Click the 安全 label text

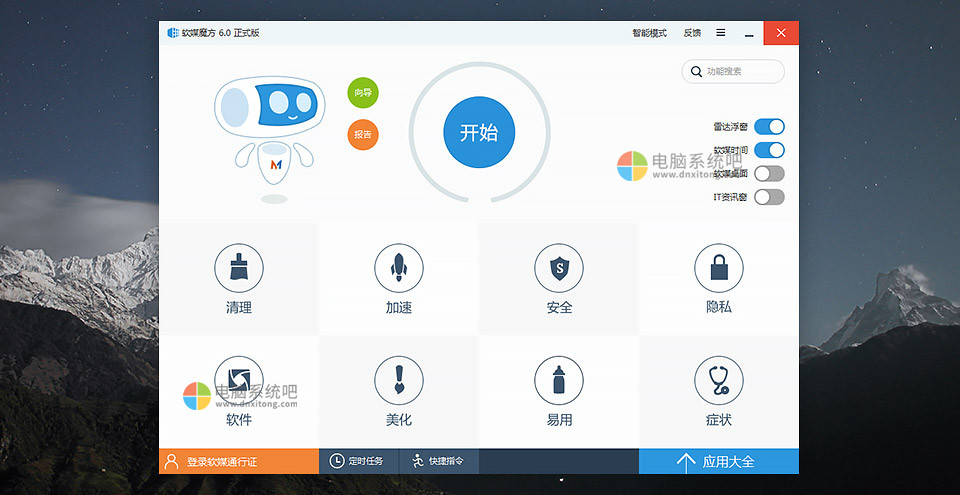(x=559, y=308)
